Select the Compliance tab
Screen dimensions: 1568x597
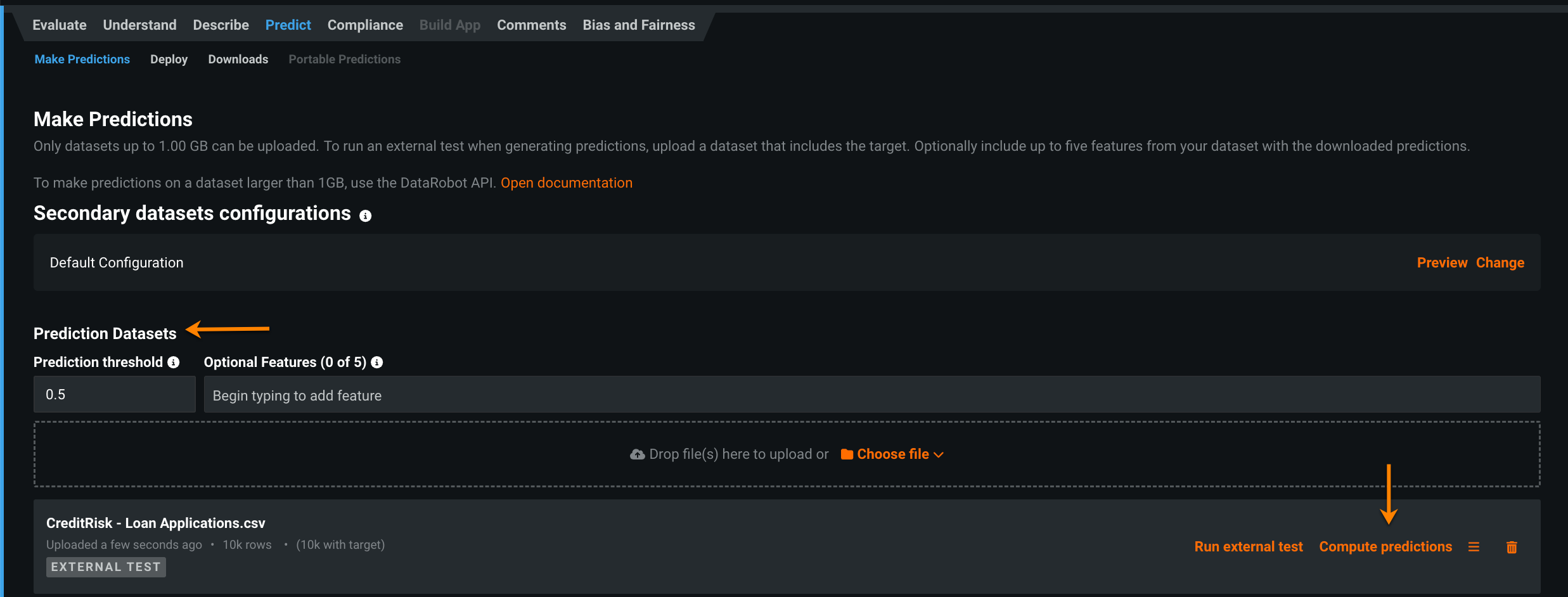(x=365, y=25)
